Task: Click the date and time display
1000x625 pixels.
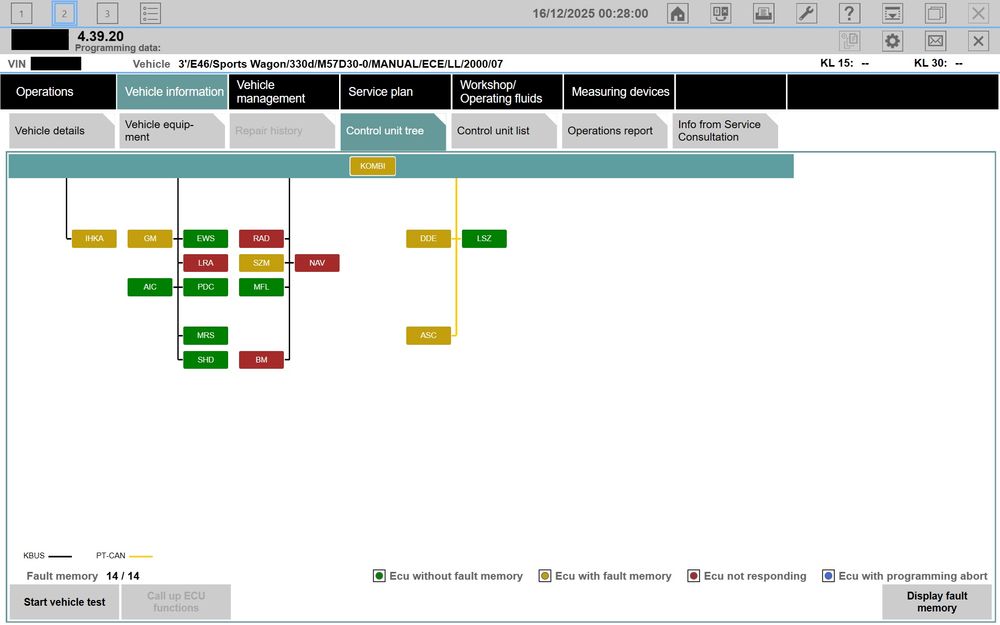Action: 591,13
